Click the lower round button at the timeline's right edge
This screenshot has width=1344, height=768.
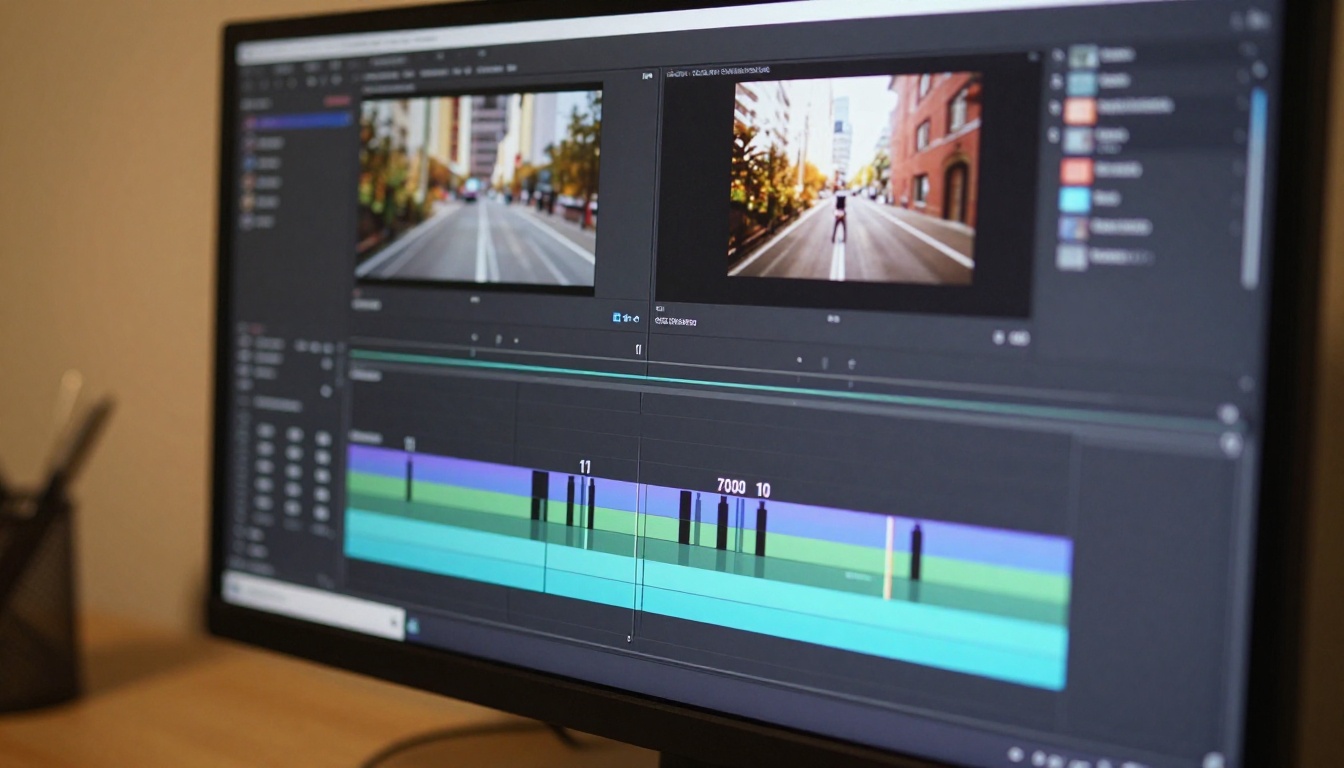coord(1231,444)
